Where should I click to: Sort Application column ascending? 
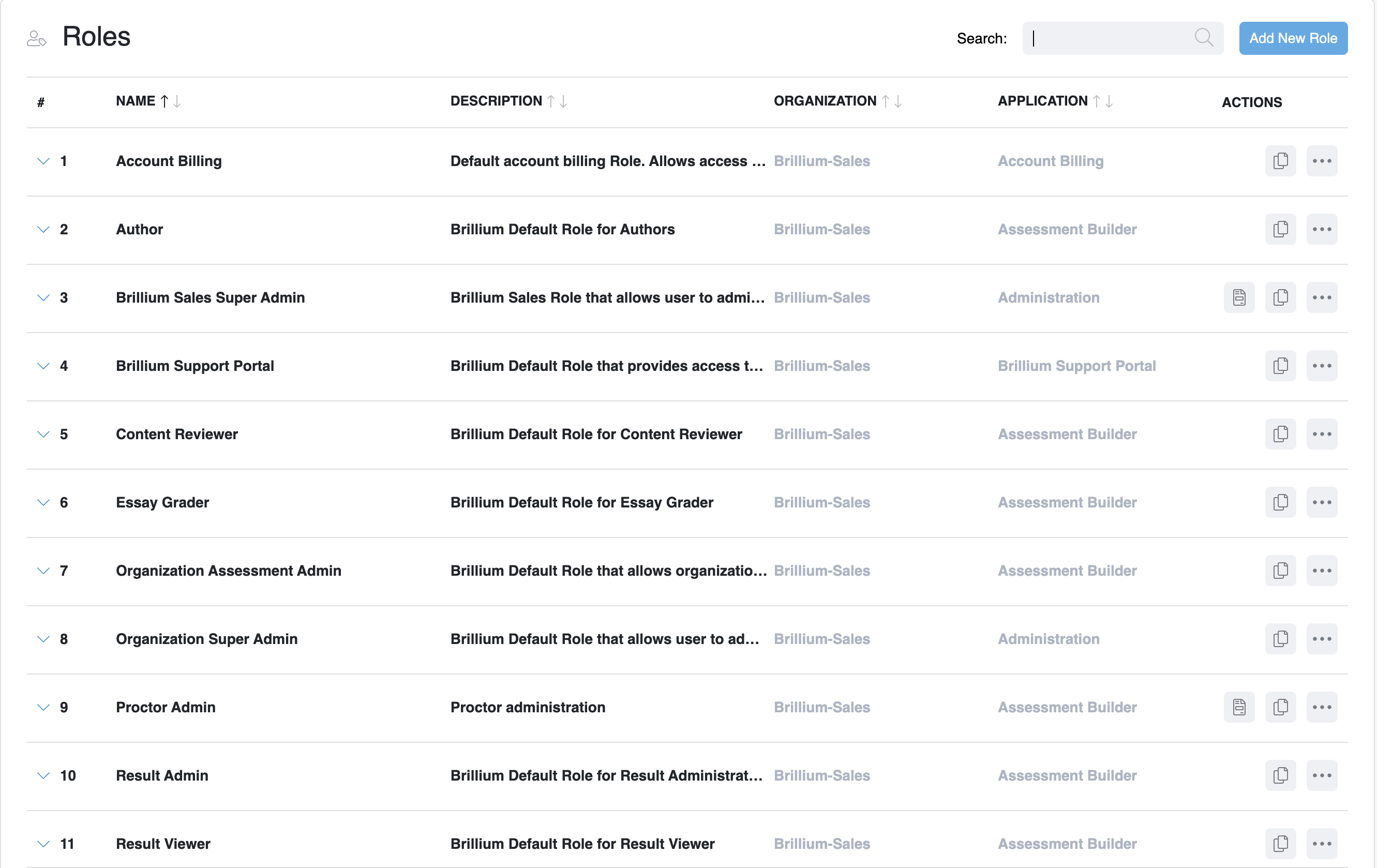pos(1096,101)
